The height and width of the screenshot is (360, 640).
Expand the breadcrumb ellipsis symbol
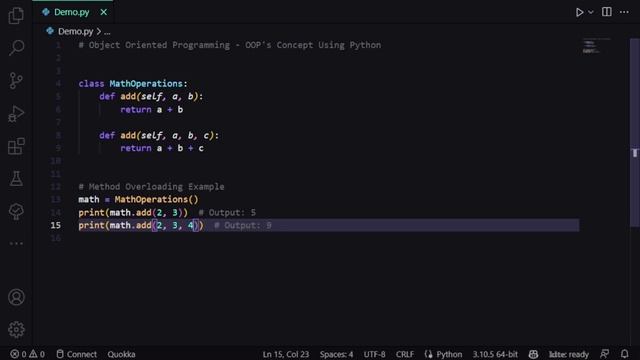point(107,32)
